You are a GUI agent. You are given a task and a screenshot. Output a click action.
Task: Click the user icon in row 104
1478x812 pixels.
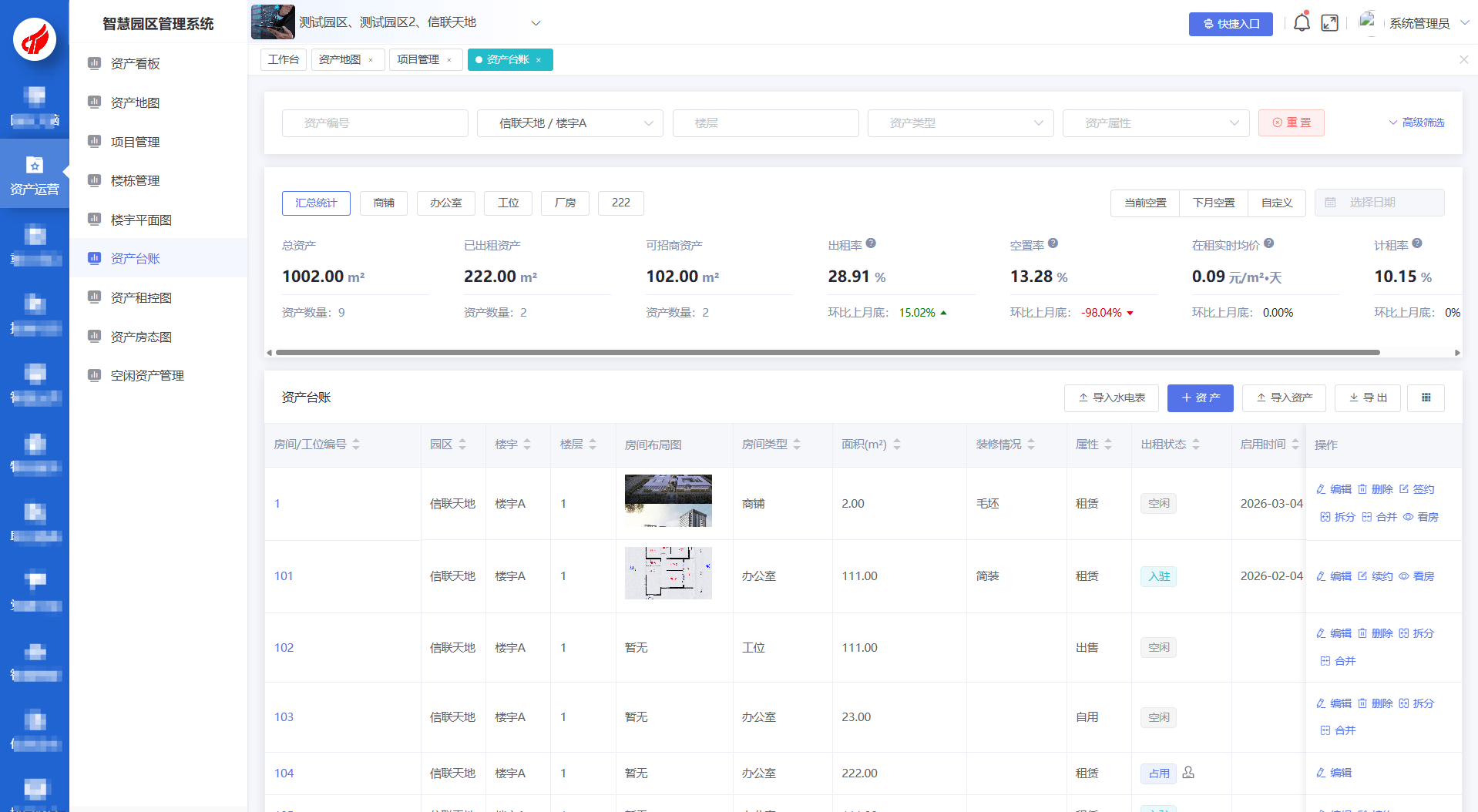1188,772
